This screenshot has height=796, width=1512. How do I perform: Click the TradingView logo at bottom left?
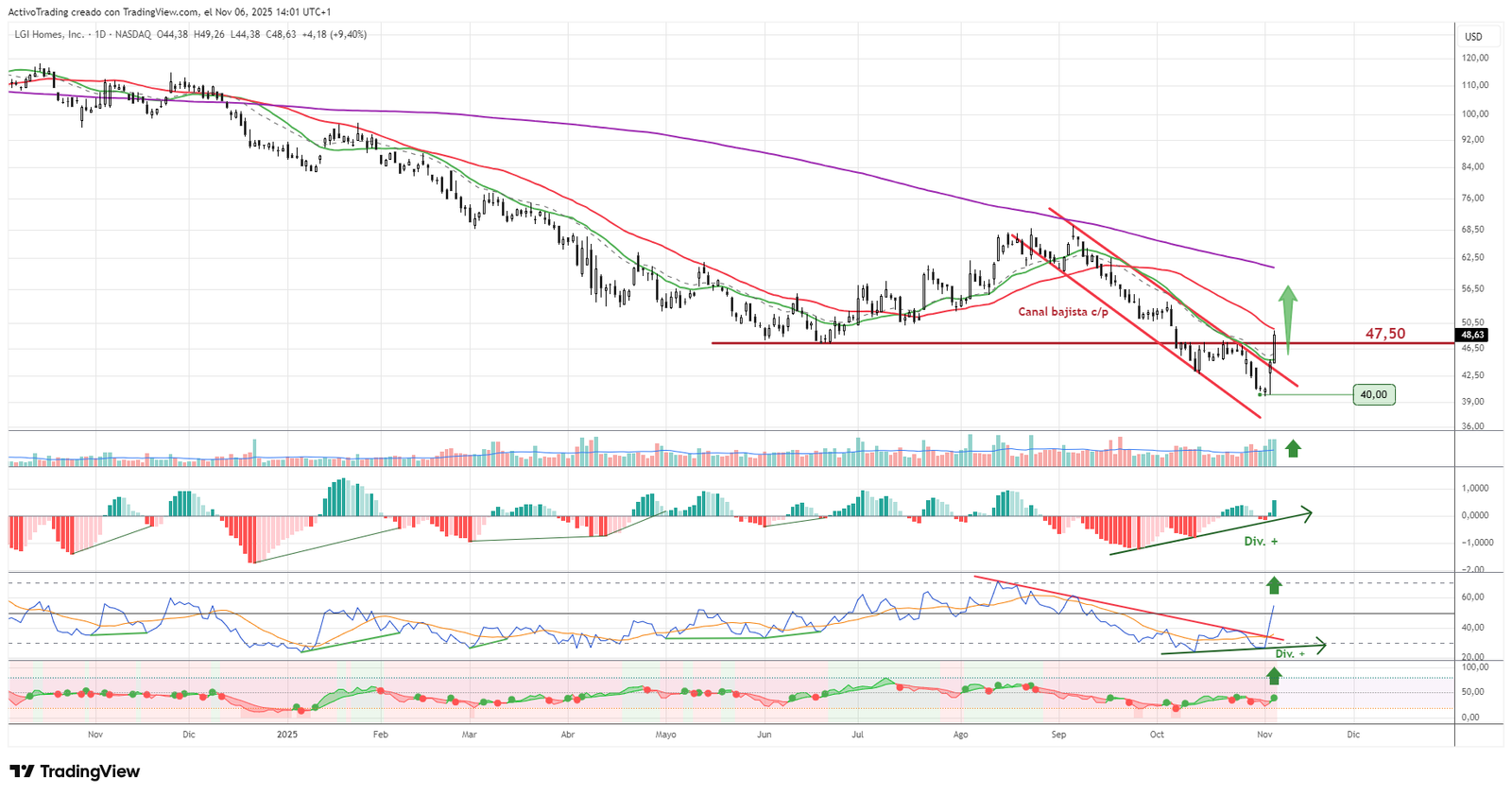pyautogui.click(x=75, y=771)
